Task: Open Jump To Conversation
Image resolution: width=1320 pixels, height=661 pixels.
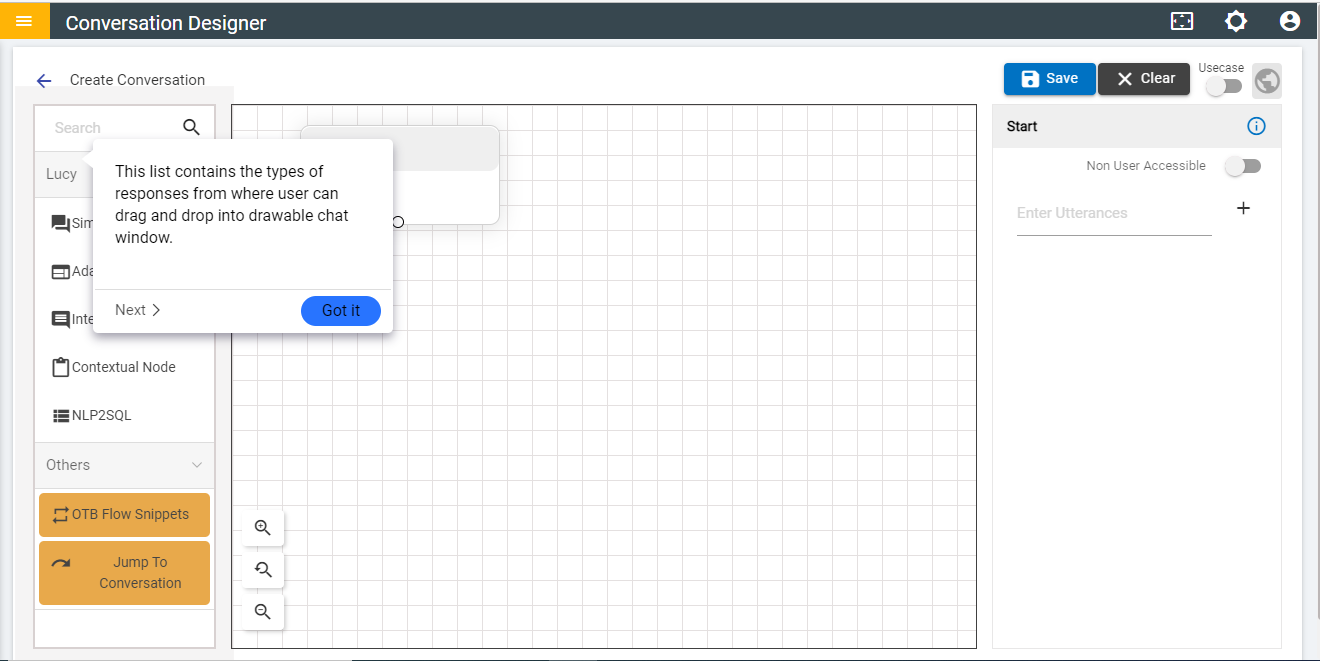Action: (124, 573)
